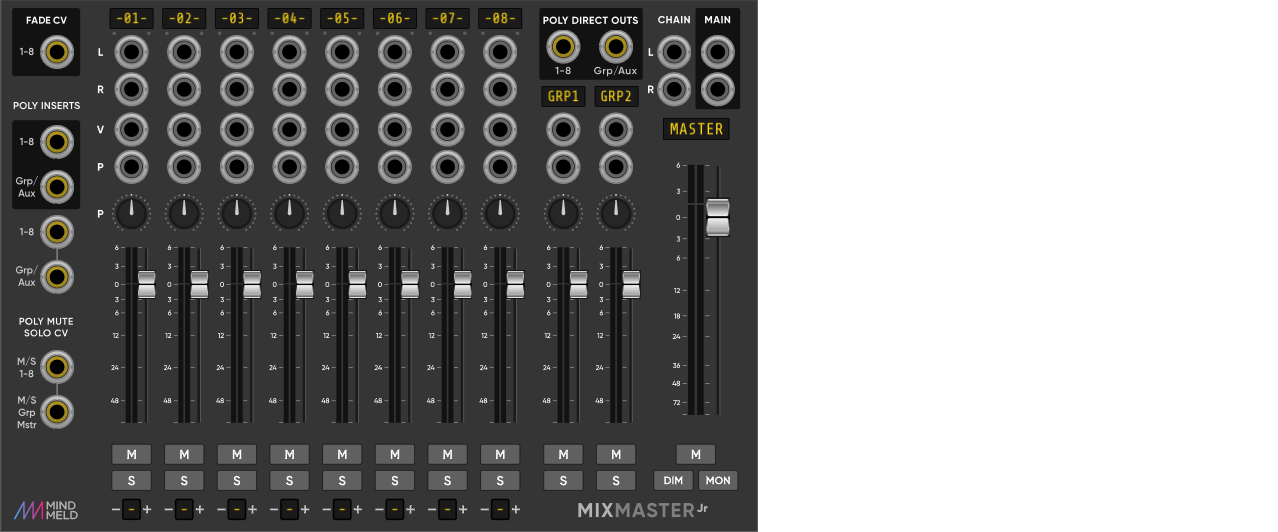This screenshot has height=532, width=1278.
Task: Click track 01 pan knob
Action: click(x=132, y=212)
